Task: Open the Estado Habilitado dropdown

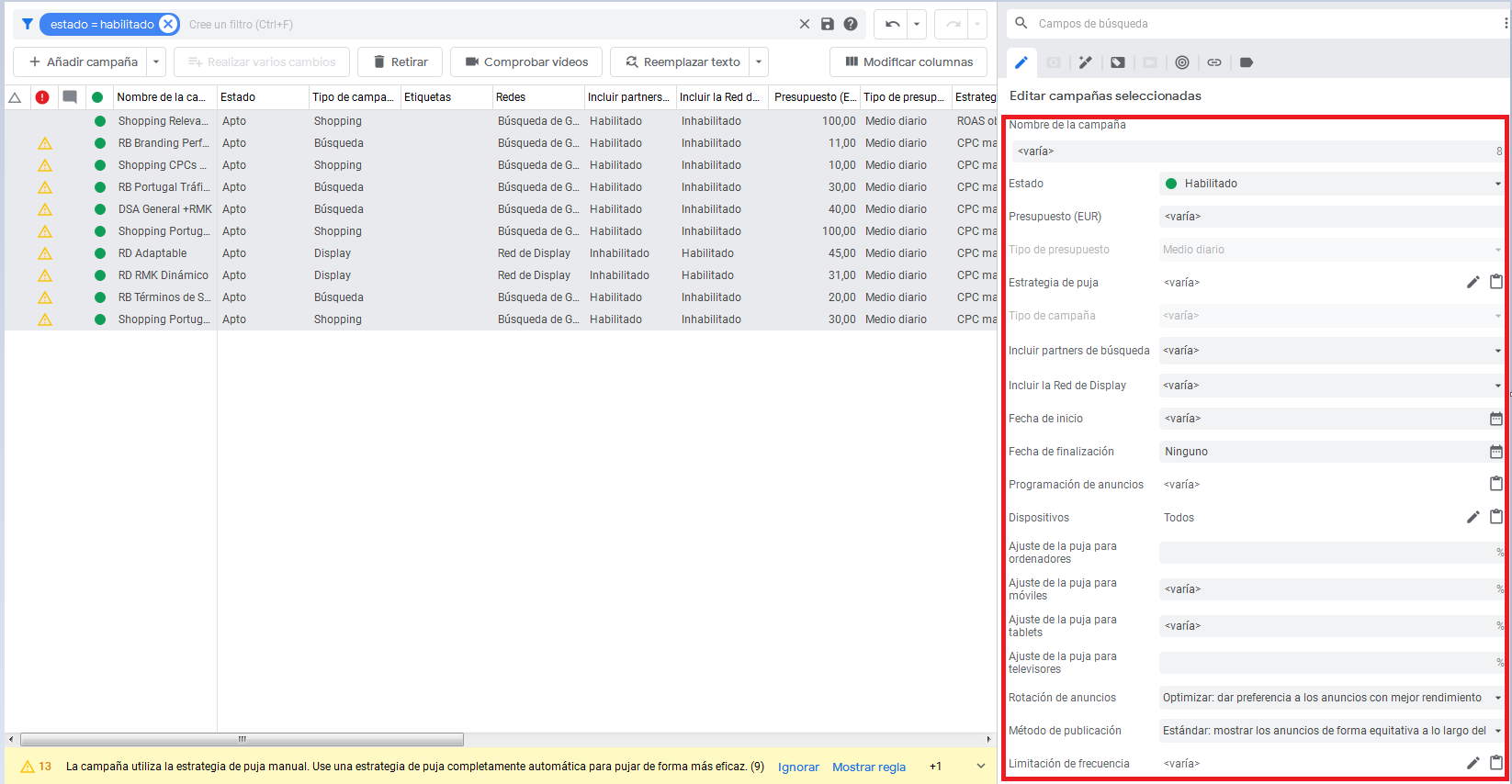Action: tap(1331, 184)
